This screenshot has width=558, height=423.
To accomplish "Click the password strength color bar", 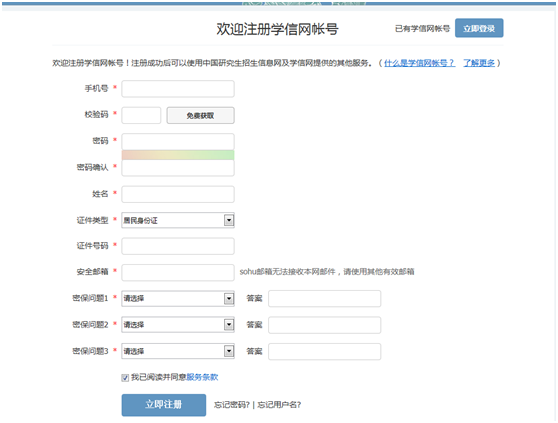I will pyautogui.click(x=178, y=155).
